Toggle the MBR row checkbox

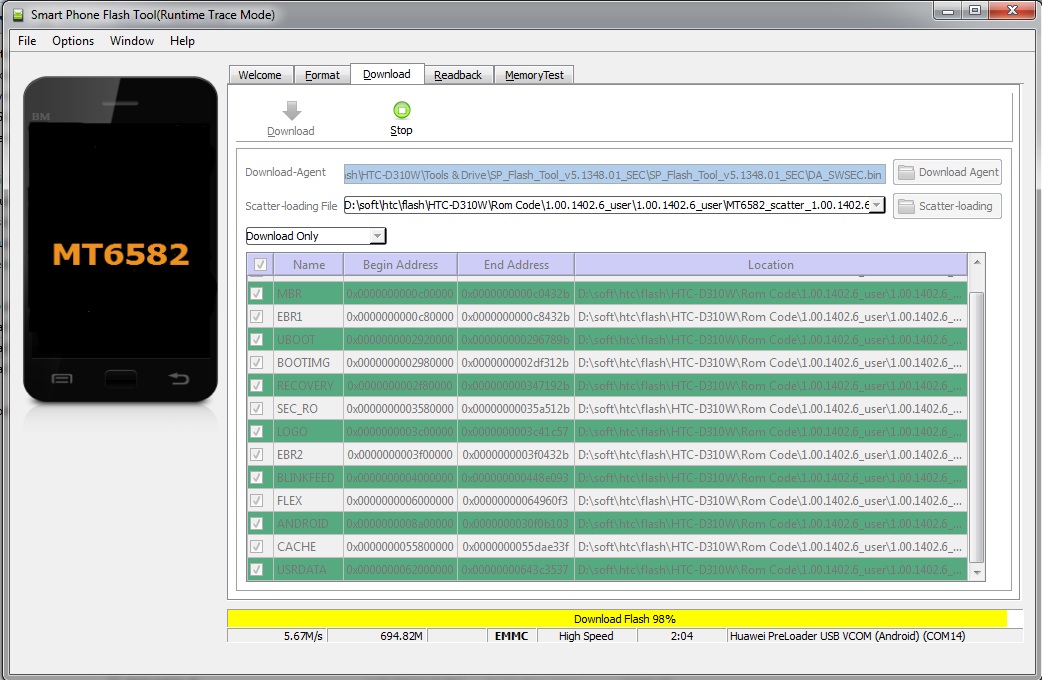pos(257,294)
